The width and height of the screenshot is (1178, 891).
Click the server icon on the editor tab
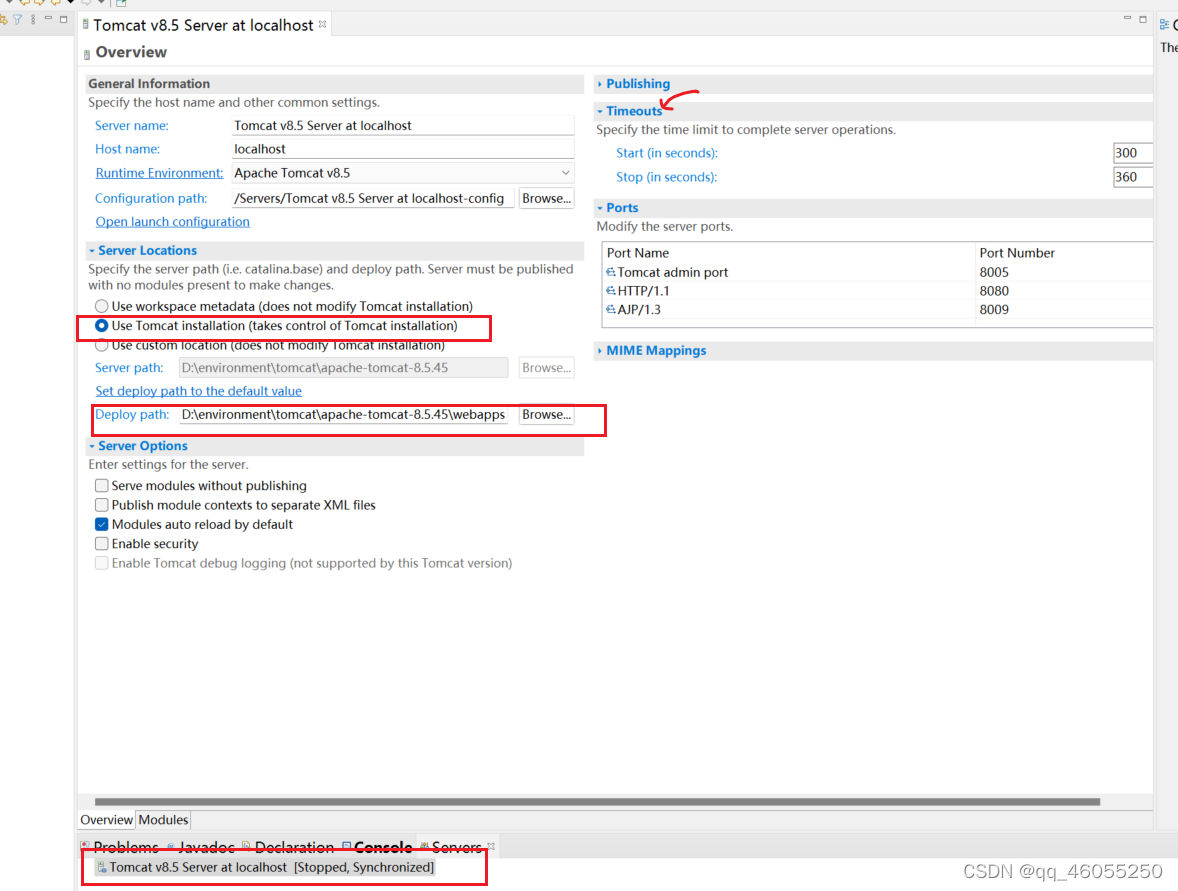(x=86, y=25)
